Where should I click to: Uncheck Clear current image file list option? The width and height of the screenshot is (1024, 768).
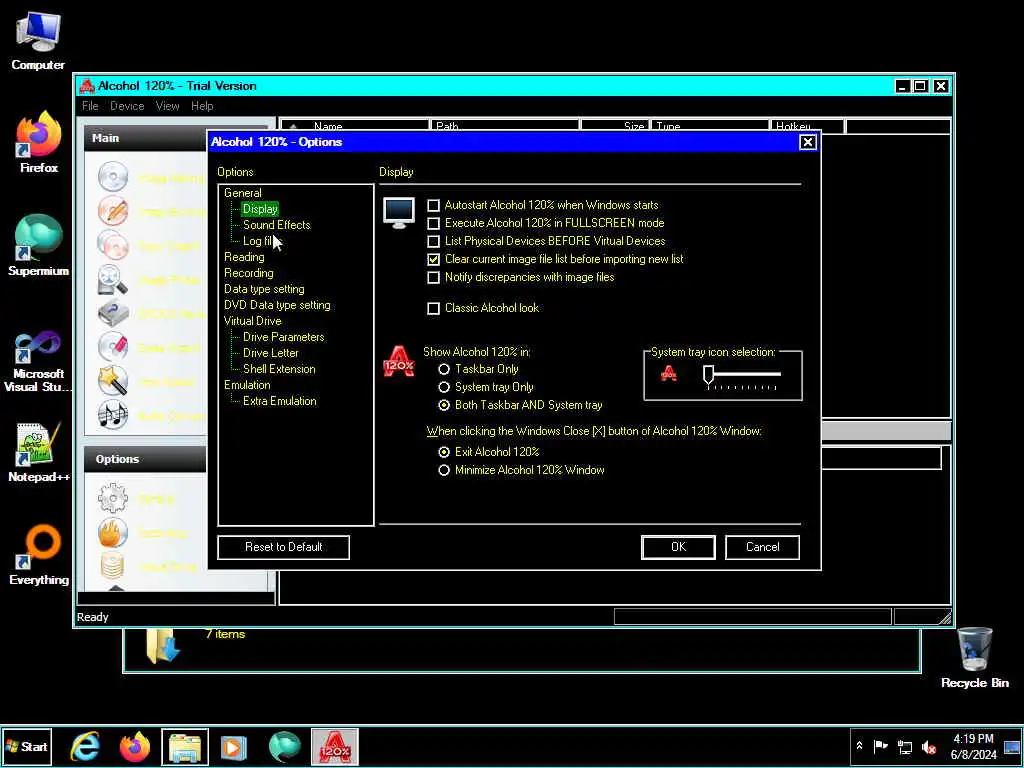(434, 259)
